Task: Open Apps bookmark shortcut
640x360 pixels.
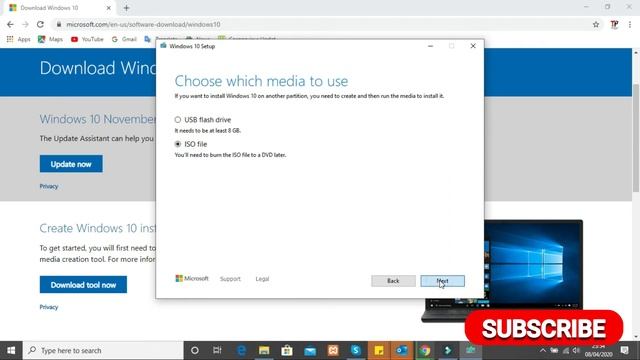Action: [x=18, y=39]
